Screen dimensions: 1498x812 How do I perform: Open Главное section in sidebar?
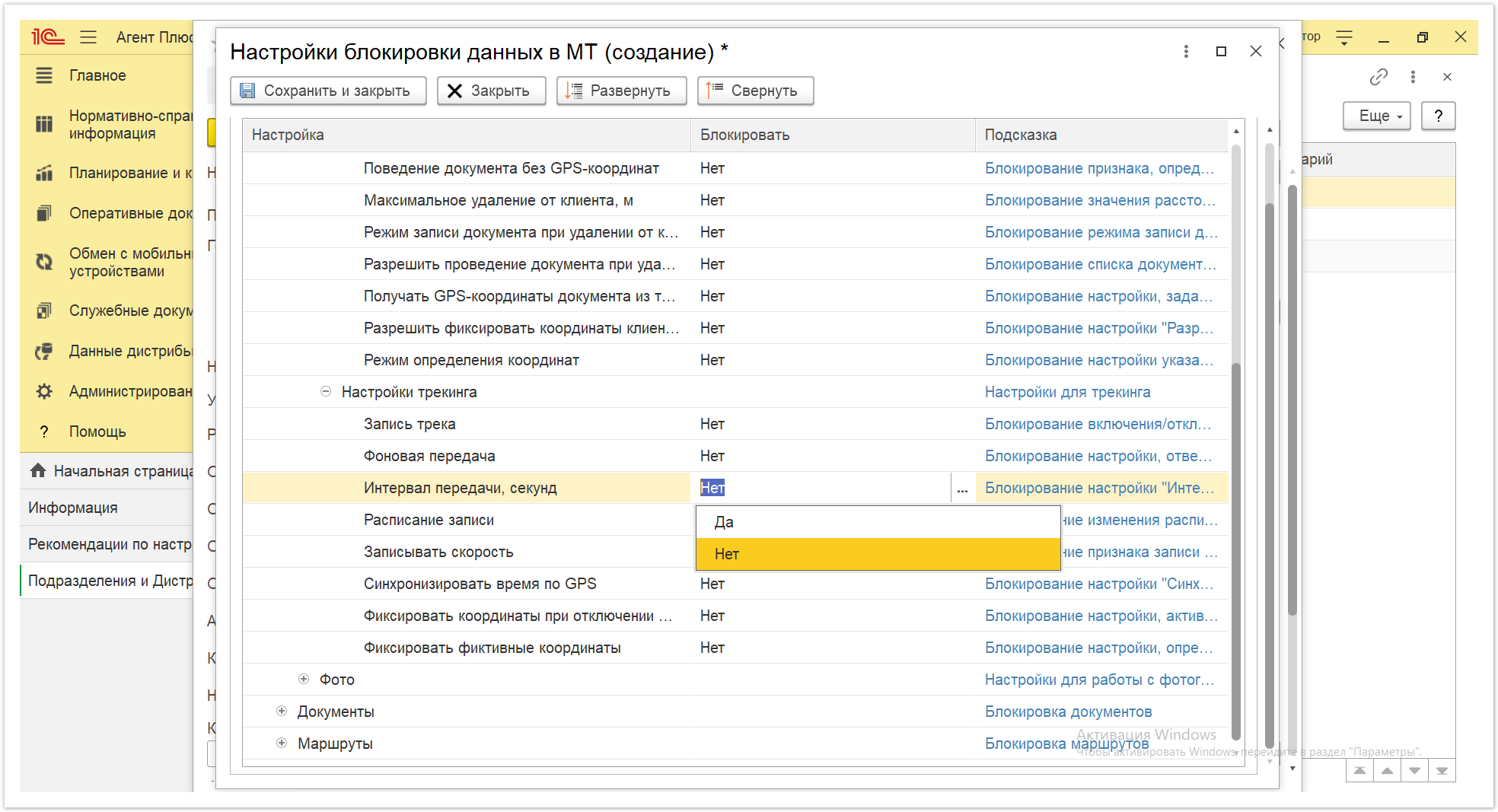click(97, 75)
